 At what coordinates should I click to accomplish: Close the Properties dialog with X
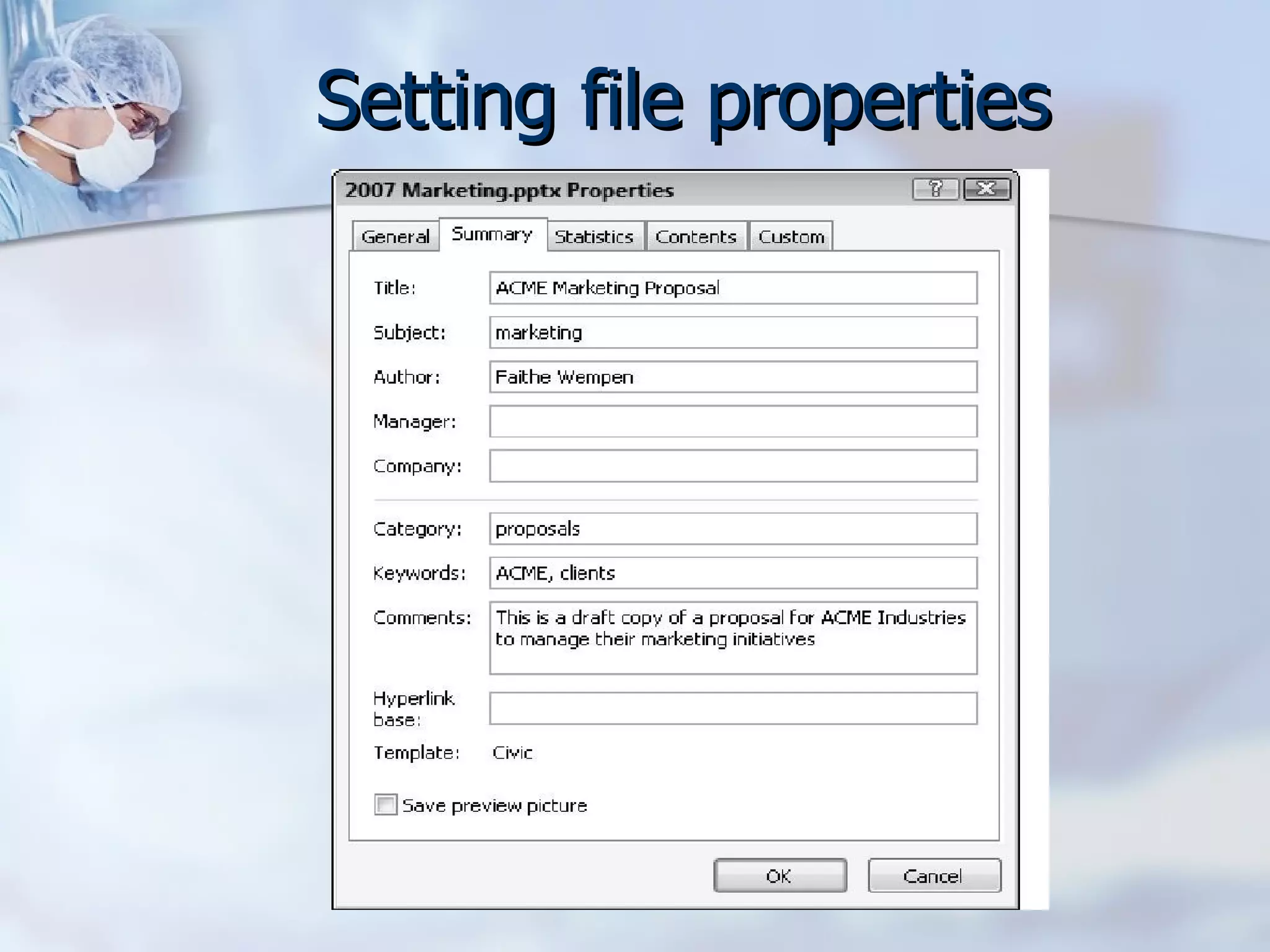coord(987,189)
